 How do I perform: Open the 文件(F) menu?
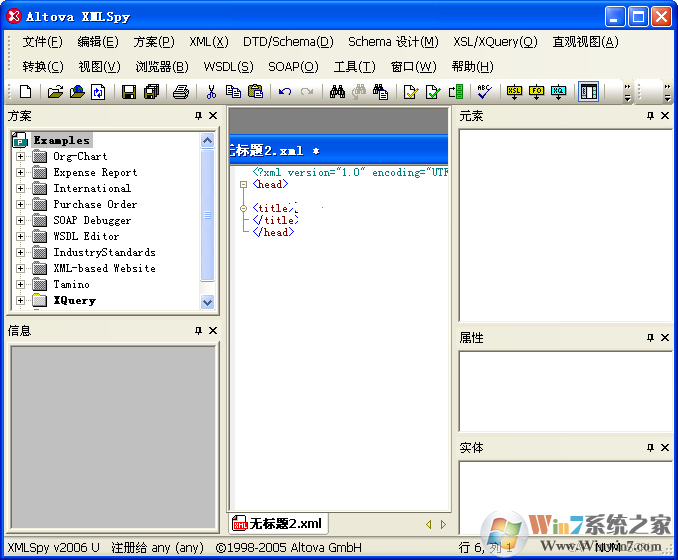point(42,42)
